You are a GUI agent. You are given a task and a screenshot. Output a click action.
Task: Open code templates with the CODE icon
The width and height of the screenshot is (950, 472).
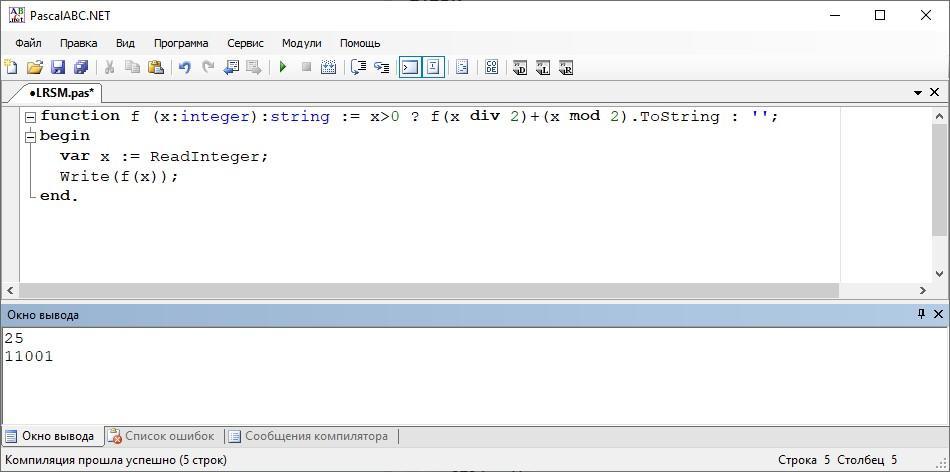491,67
